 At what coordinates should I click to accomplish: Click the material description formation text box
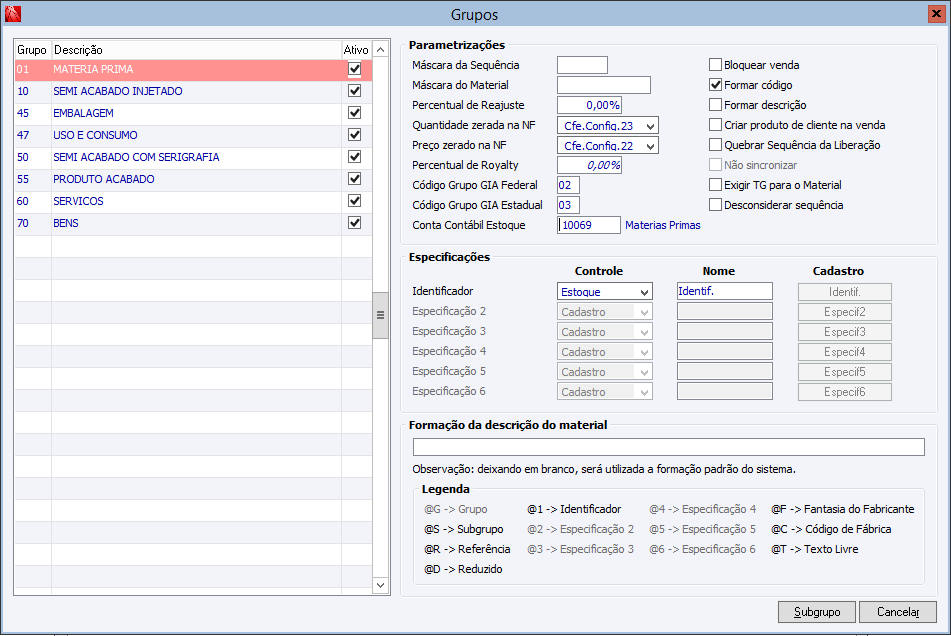[668, 447]
